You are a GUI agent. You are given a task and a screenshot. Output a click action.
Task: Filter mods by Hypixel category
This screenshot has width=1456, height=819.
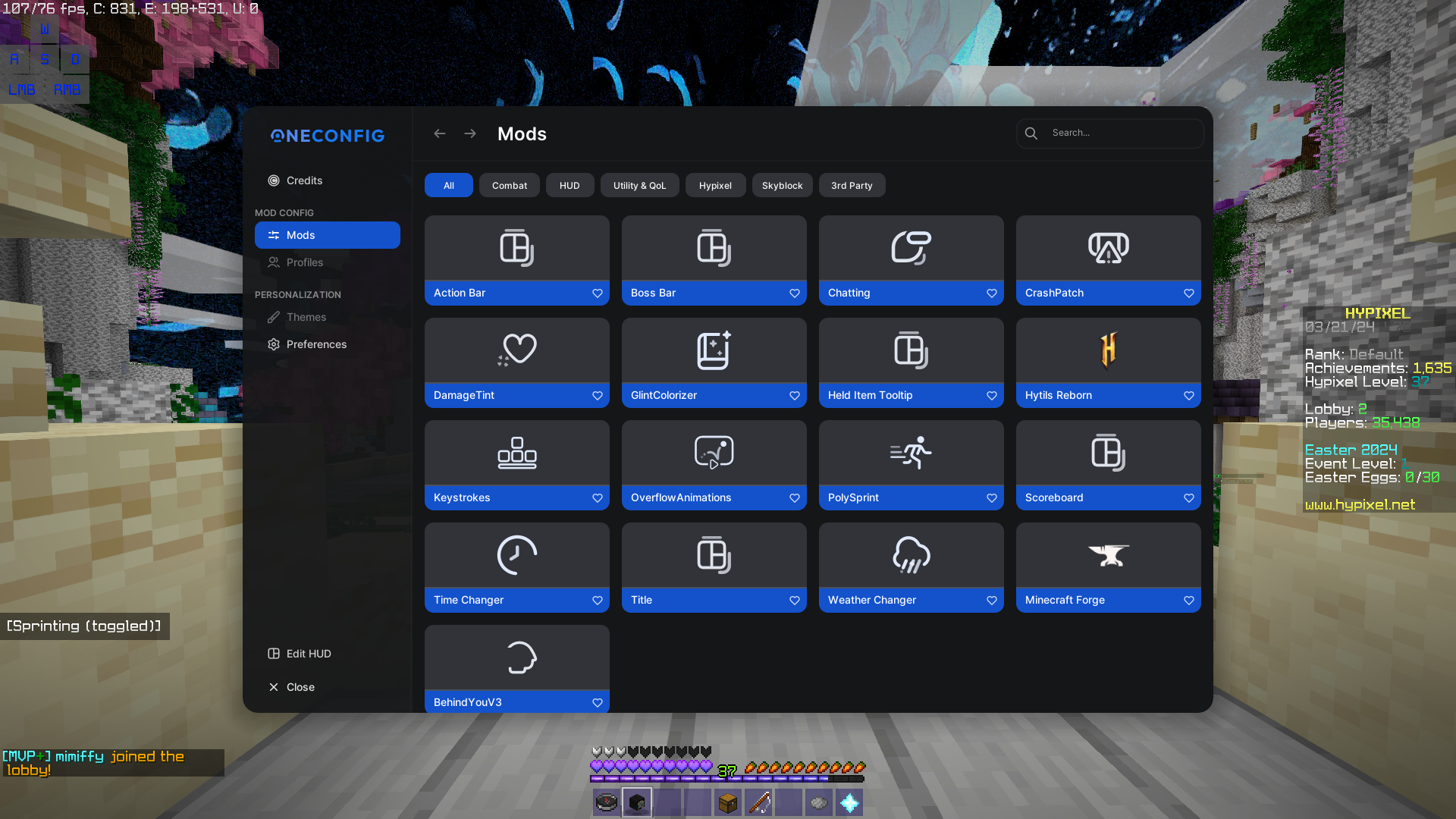[716, 185]
